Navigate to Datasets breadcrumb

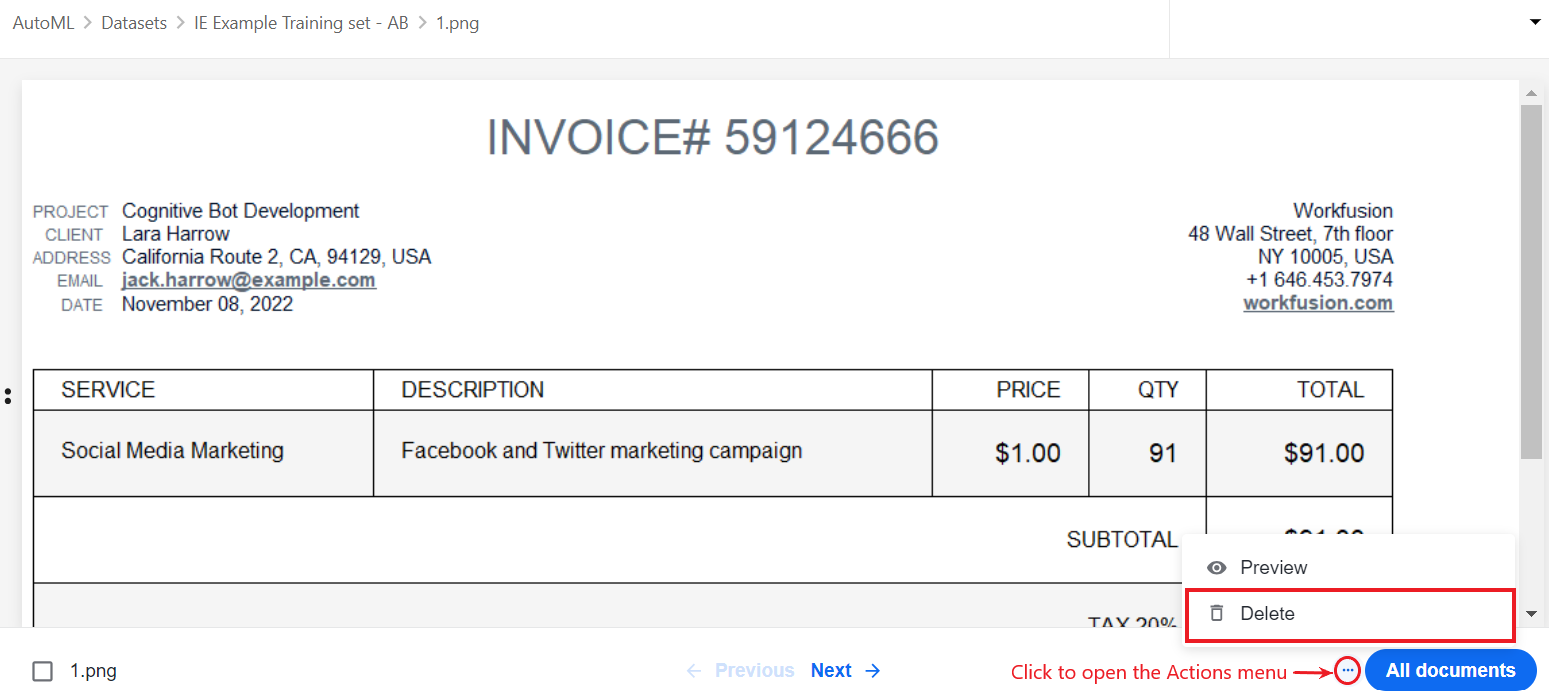(x=134, y=23)
